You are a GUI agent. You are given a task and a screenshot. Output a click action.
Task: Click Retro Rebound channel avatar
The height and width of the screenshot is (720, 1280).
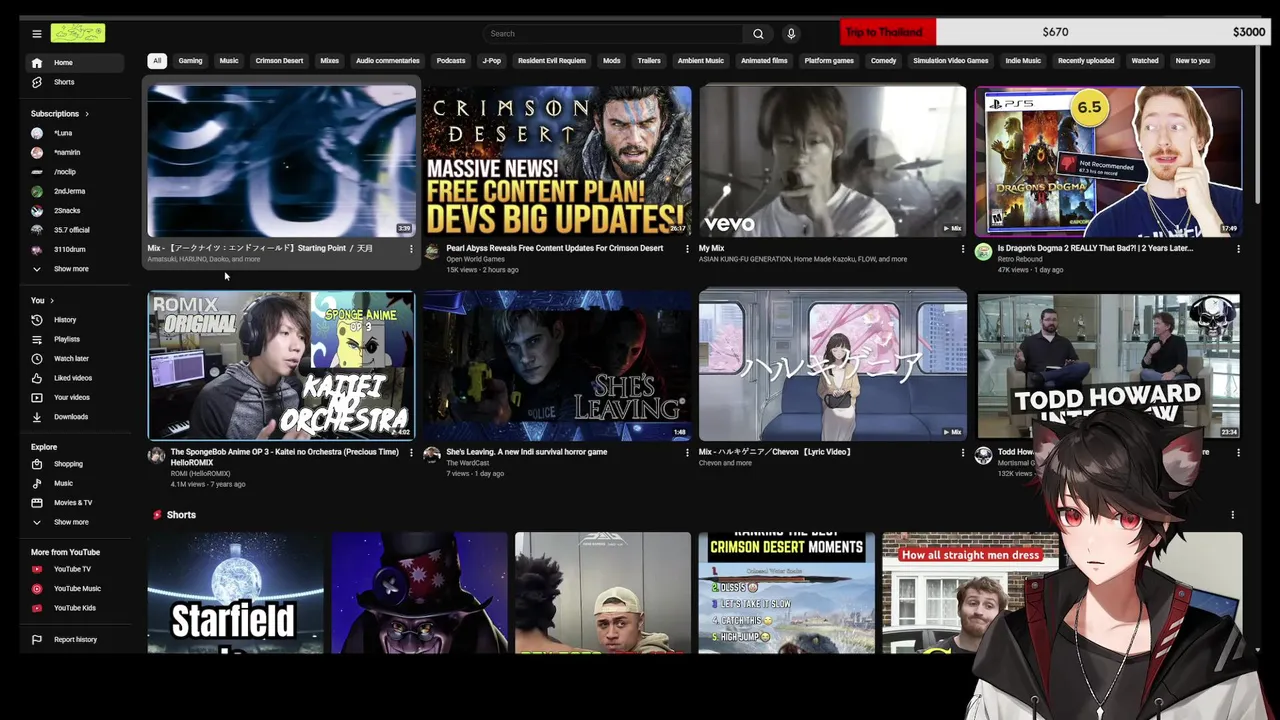pyautogui.click(x=983, y=252)
